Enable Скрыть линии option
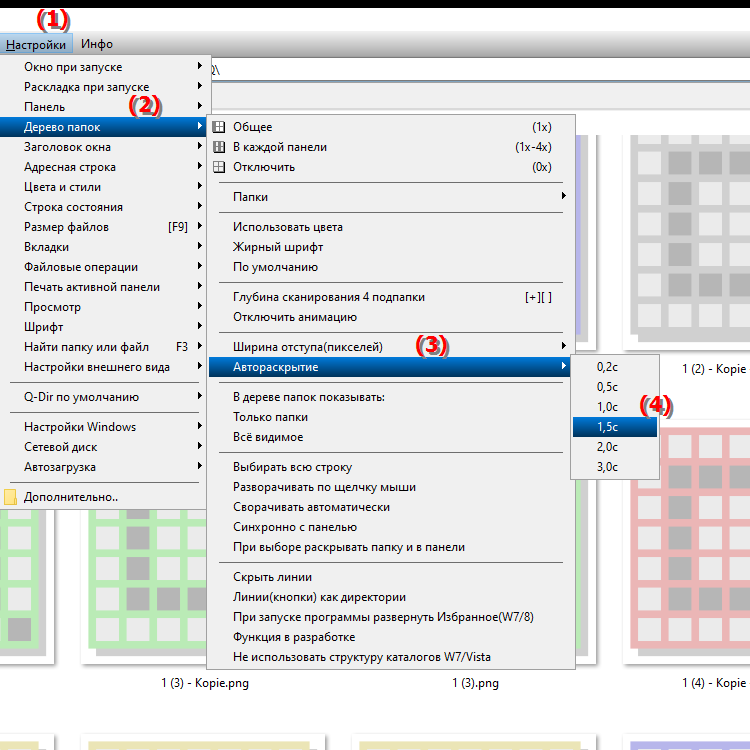Screen dimensions: 750x750 (x=272, y=577)
